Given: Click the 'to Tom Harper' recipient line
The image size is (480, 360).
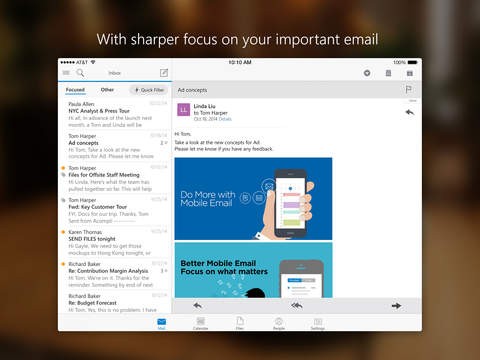Looking at the screenshot, I should 211,113.
